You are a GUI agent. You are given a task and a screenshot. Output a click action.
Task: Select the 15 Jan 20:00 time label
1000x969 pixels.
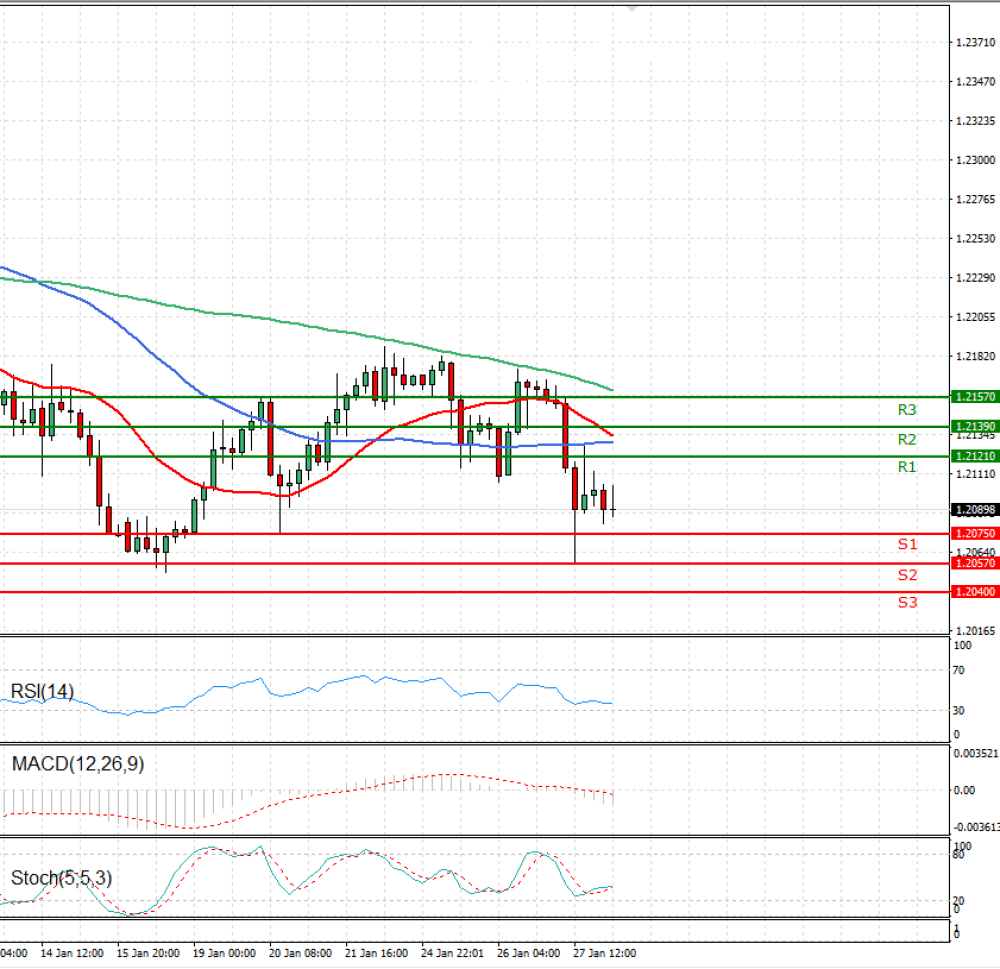(148, 953)
